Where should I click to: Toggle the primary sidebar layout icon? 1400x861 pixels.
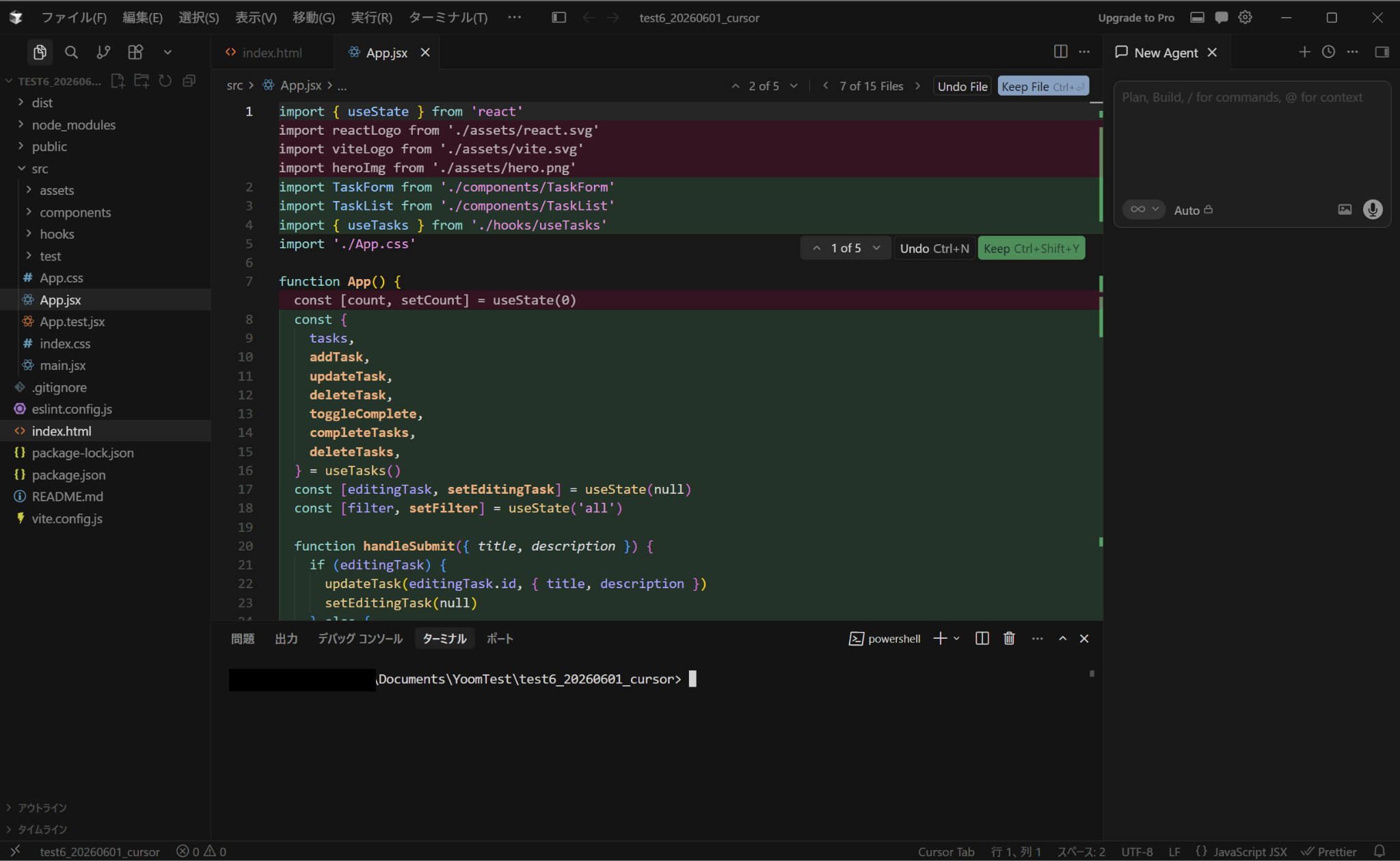[x=558, y=18]
